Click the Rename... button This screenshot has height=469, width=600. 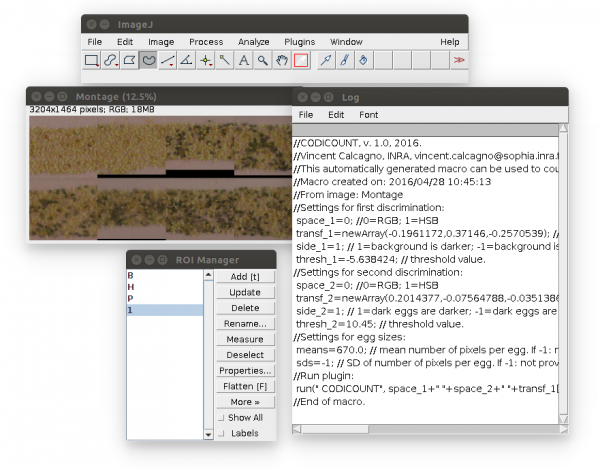[x=245, y=324]
